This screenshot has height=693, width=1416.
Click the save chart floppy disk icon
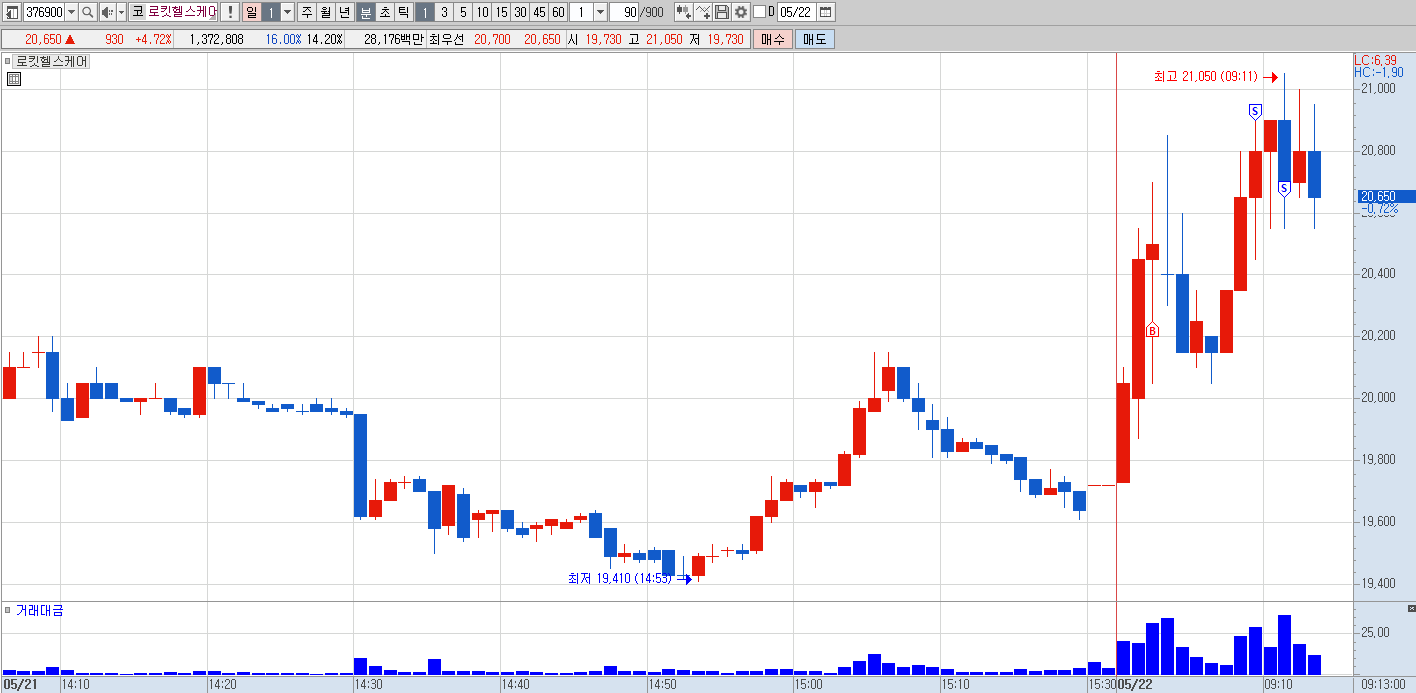coord(722,12)
